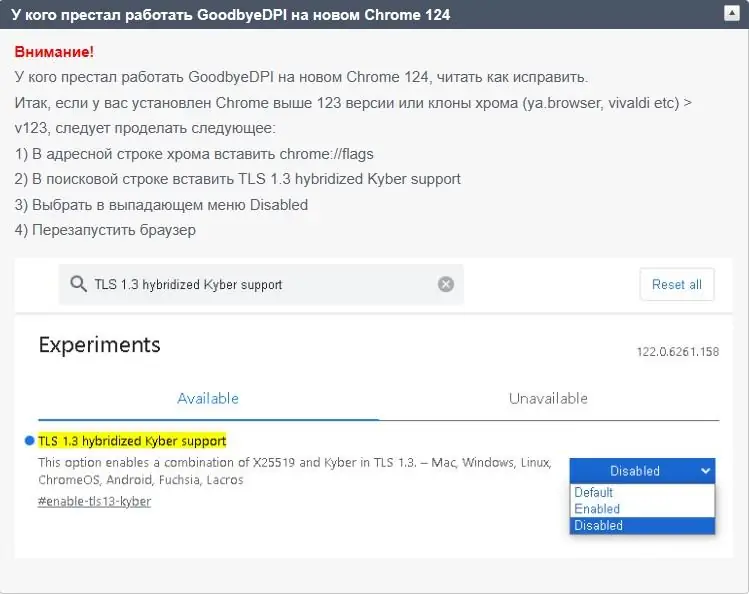Viewport: 749px width, 594px height.
Task: Click the red Внимание! warning text
Action: 54,51
